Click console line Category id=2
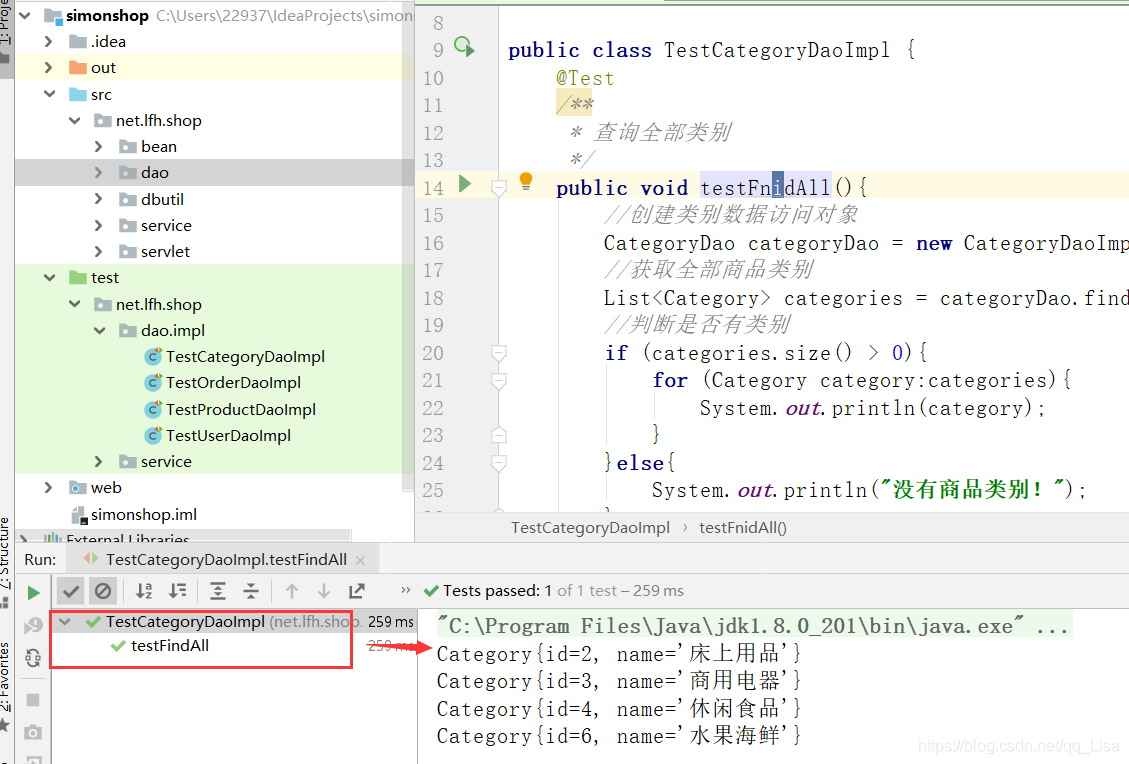The image size is (1129, 764). coord(619,654)
